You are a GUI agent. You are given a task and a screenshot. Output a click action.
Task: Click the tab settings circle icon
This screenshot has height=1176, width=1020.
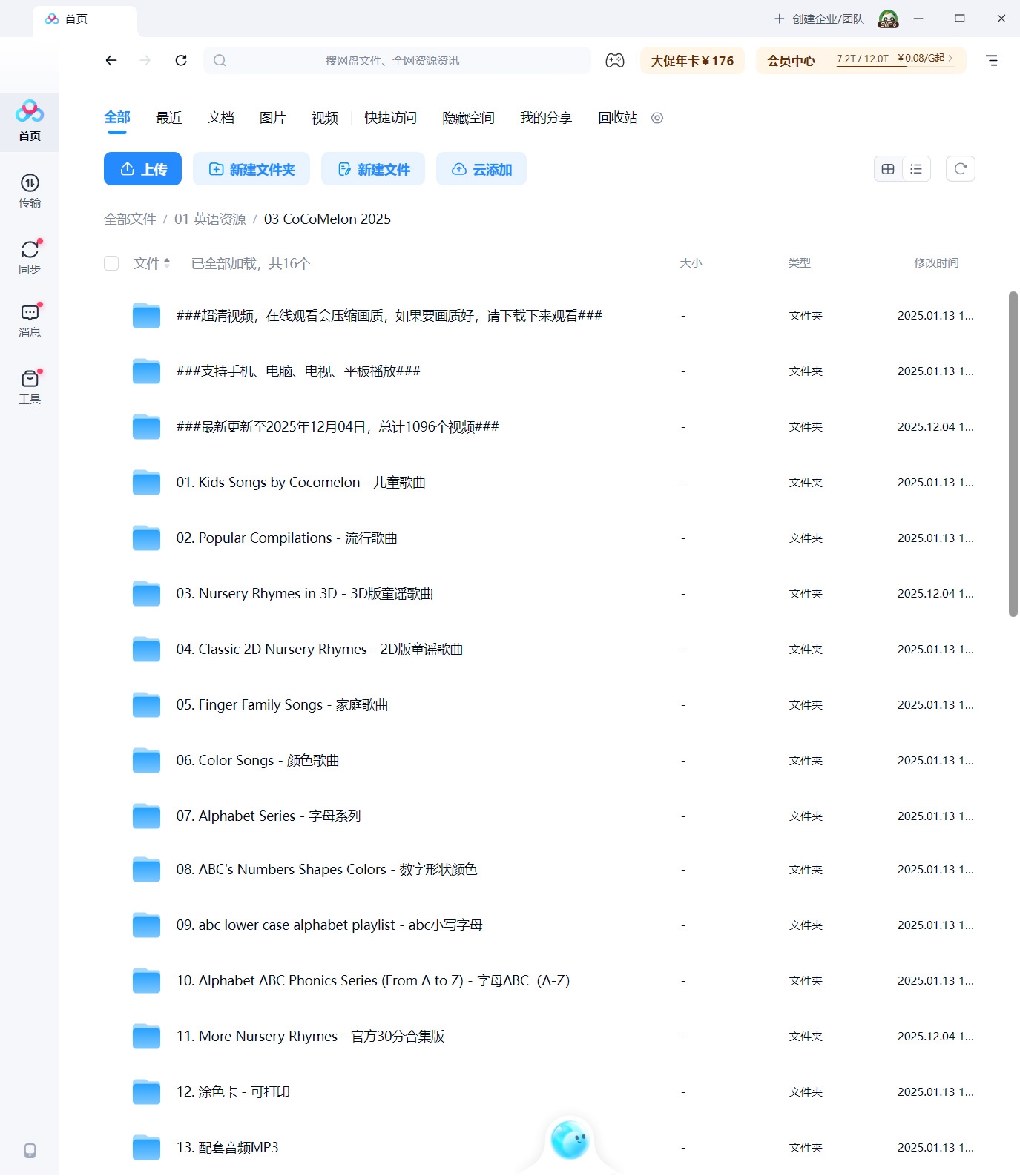pos(657,118)
